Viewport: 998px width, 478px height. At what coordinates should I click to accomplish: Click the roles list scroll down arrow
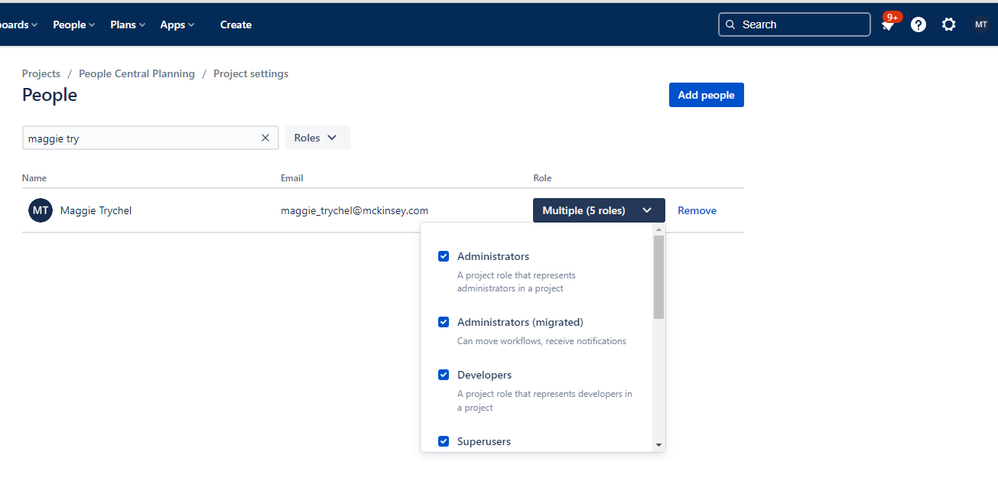(x=659, y=445)
